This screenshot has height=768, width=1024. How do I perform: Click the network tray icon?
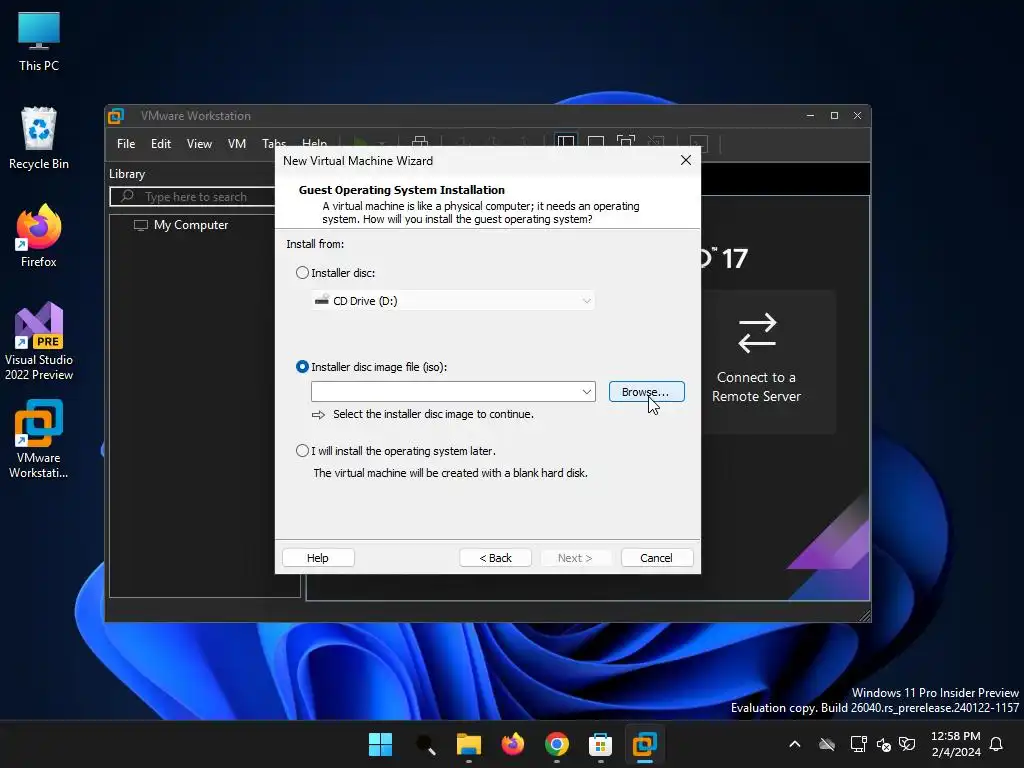858,744
